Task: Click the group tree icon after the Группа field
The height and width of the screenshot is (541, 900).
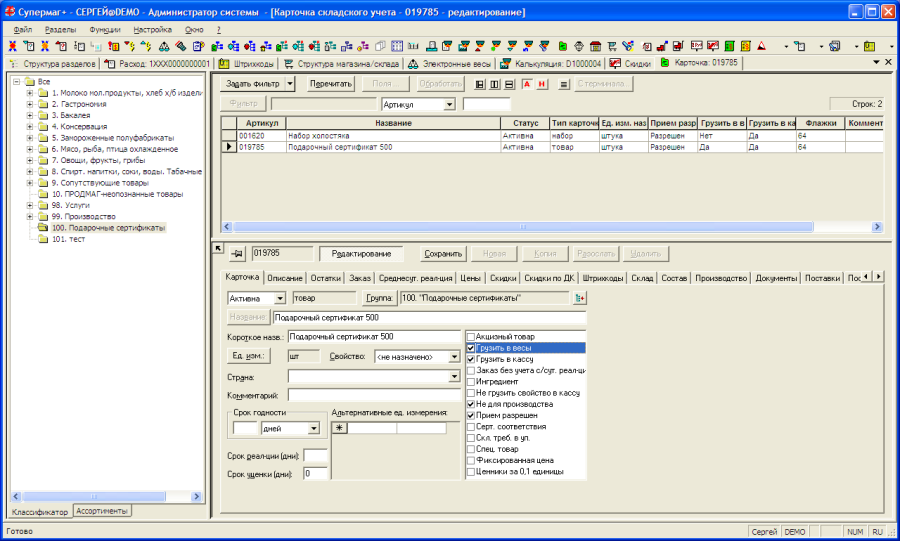Action: tap(579, 298)
